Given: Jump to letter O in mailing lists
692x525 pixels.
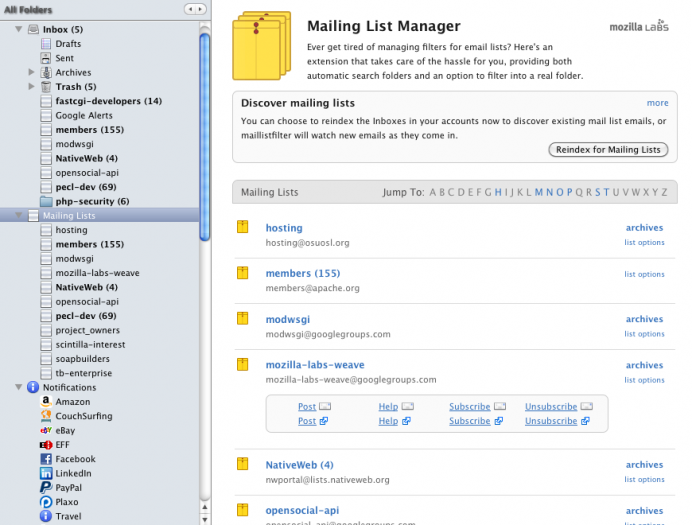Looking at the screenshot, I should [x=560, y=192].
